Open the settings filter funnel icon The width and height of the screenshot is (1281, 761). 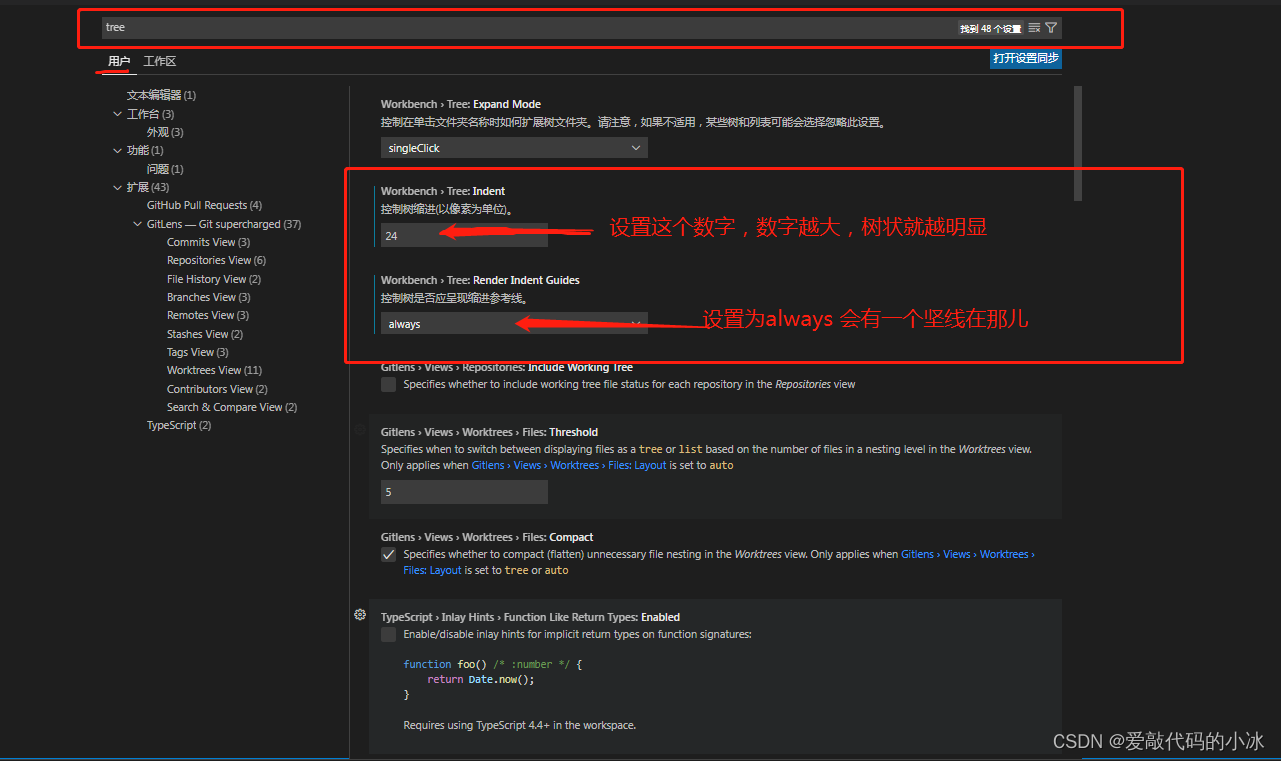pyautogui.click(x=1051, y=28)
